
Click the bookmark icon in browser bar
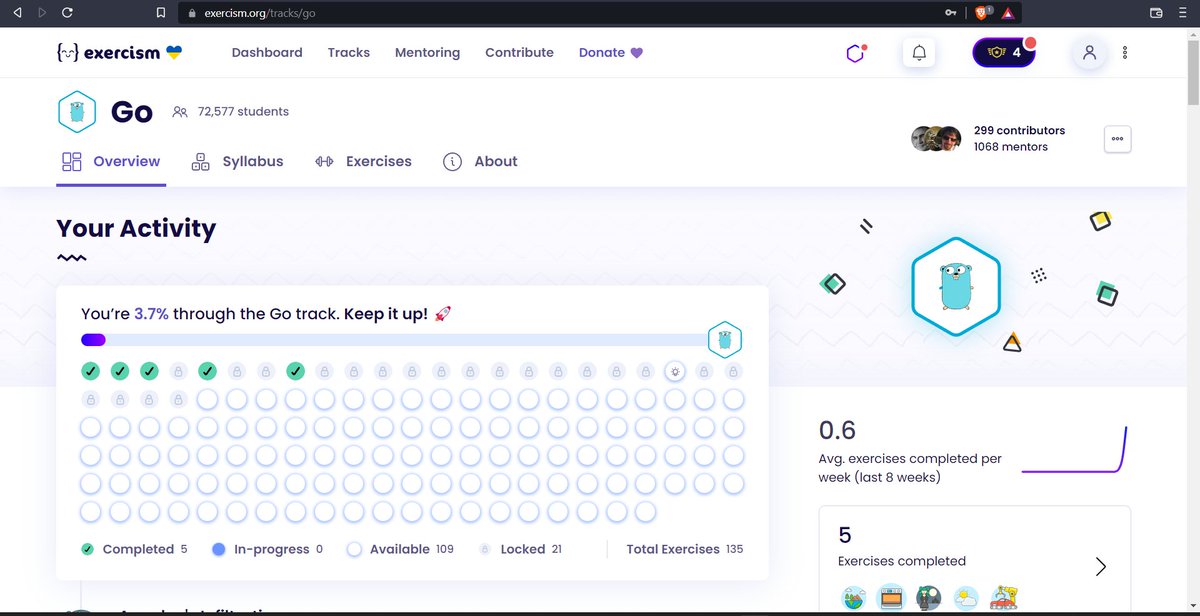159,13
